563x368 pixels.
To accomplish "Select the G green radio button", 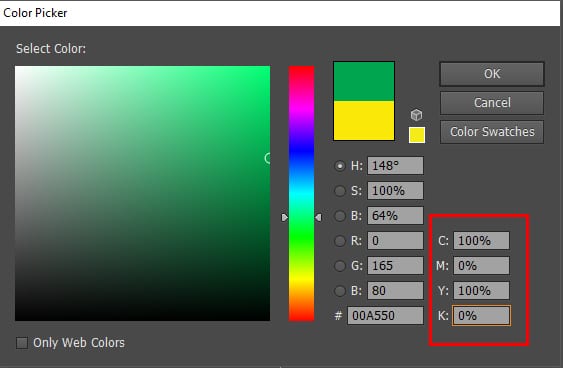I will [x=340, y=266].
